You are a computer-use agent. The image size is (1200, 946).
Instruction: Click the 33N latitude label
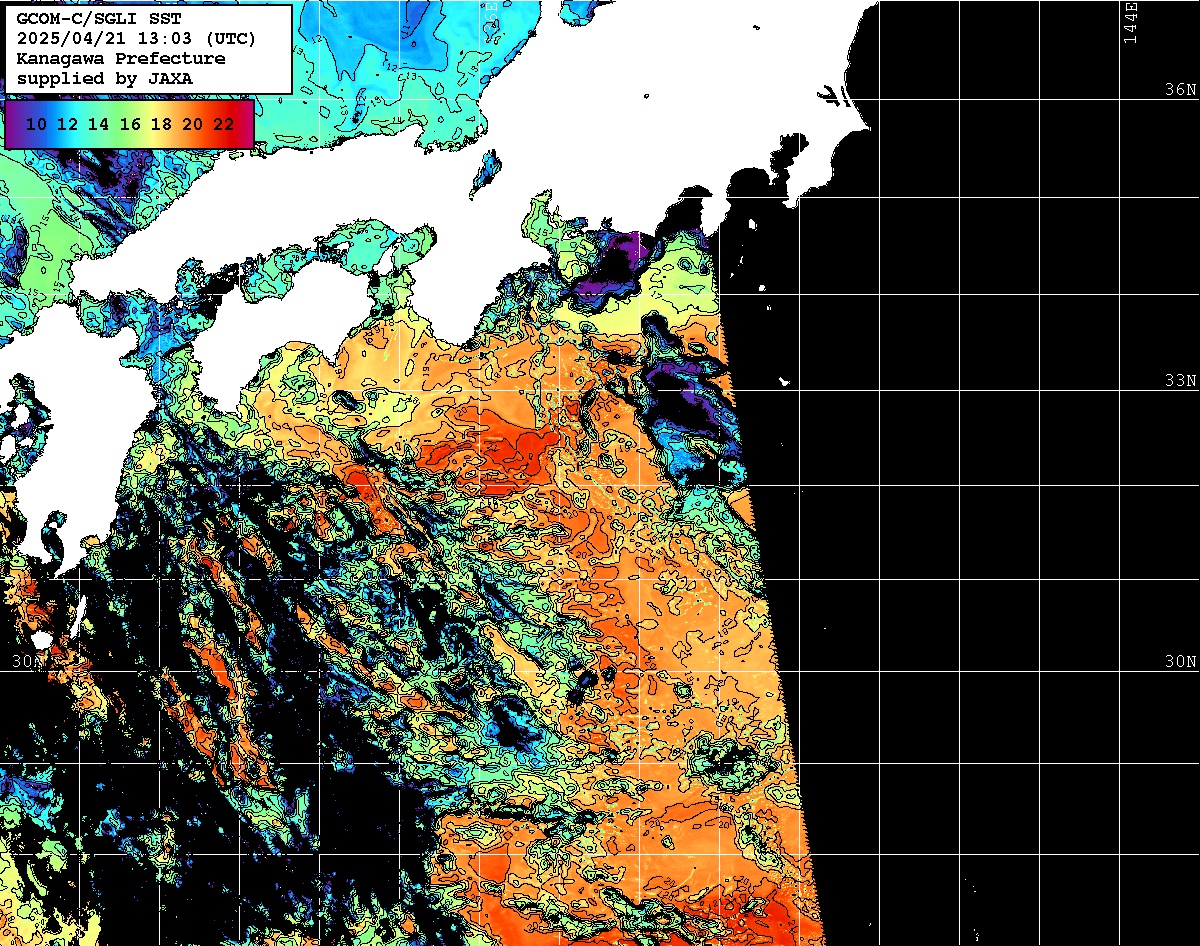coord(1180,381)
